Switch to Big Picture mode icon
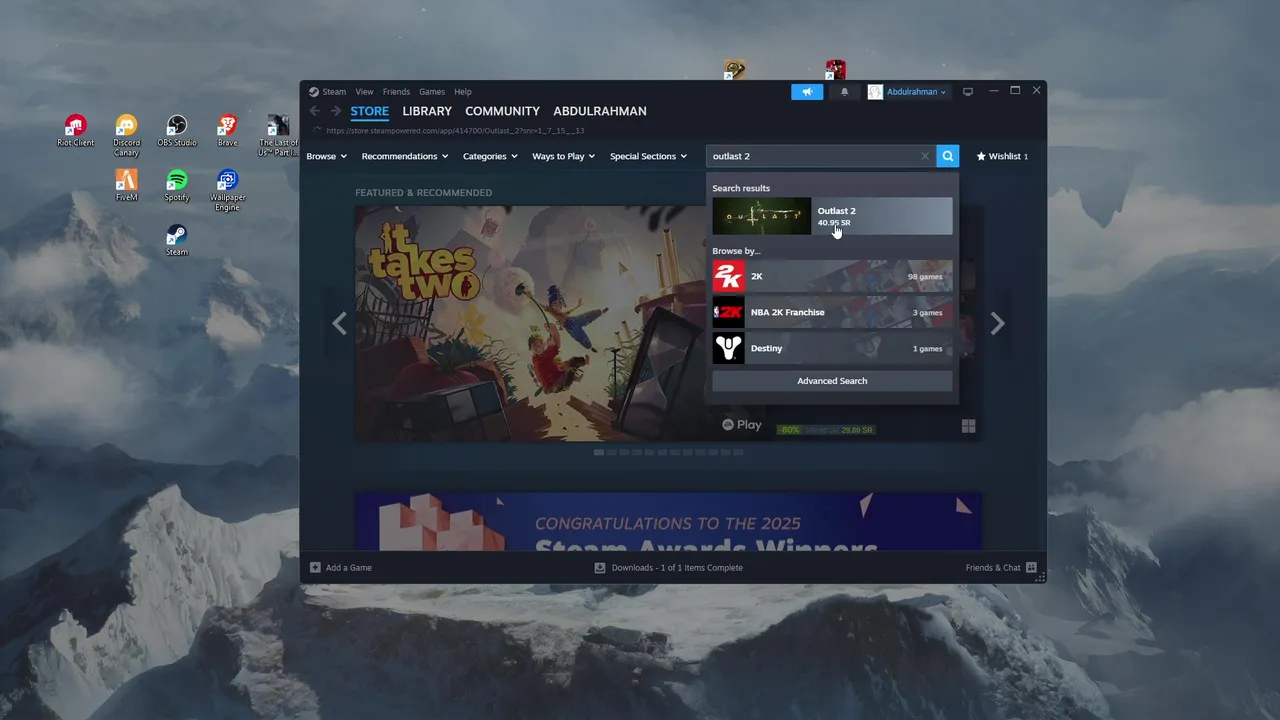Image resolution: width=1280 pixels, height=720 pixels. (968, 92)
